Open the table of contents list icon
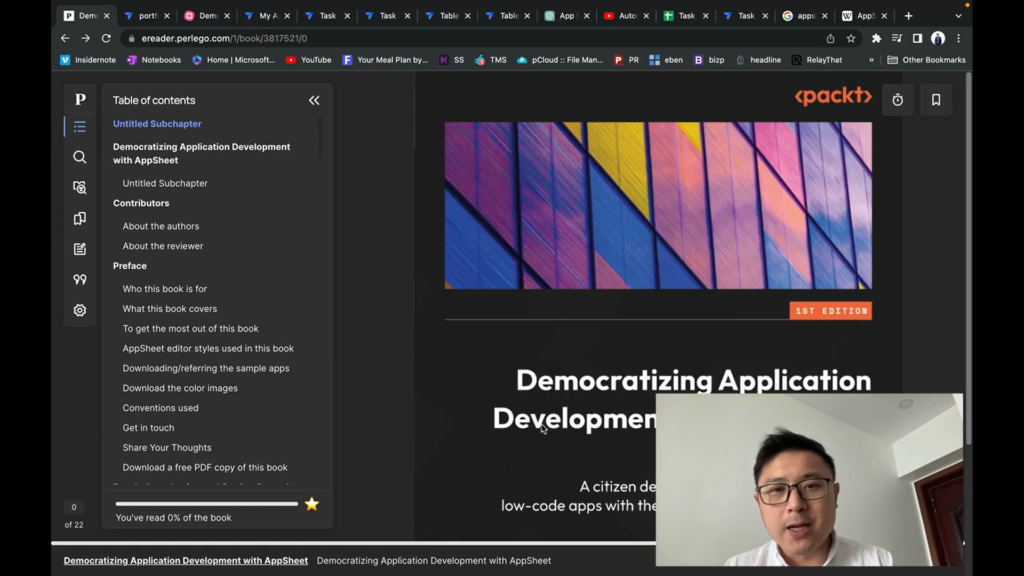 coord(80,127)
